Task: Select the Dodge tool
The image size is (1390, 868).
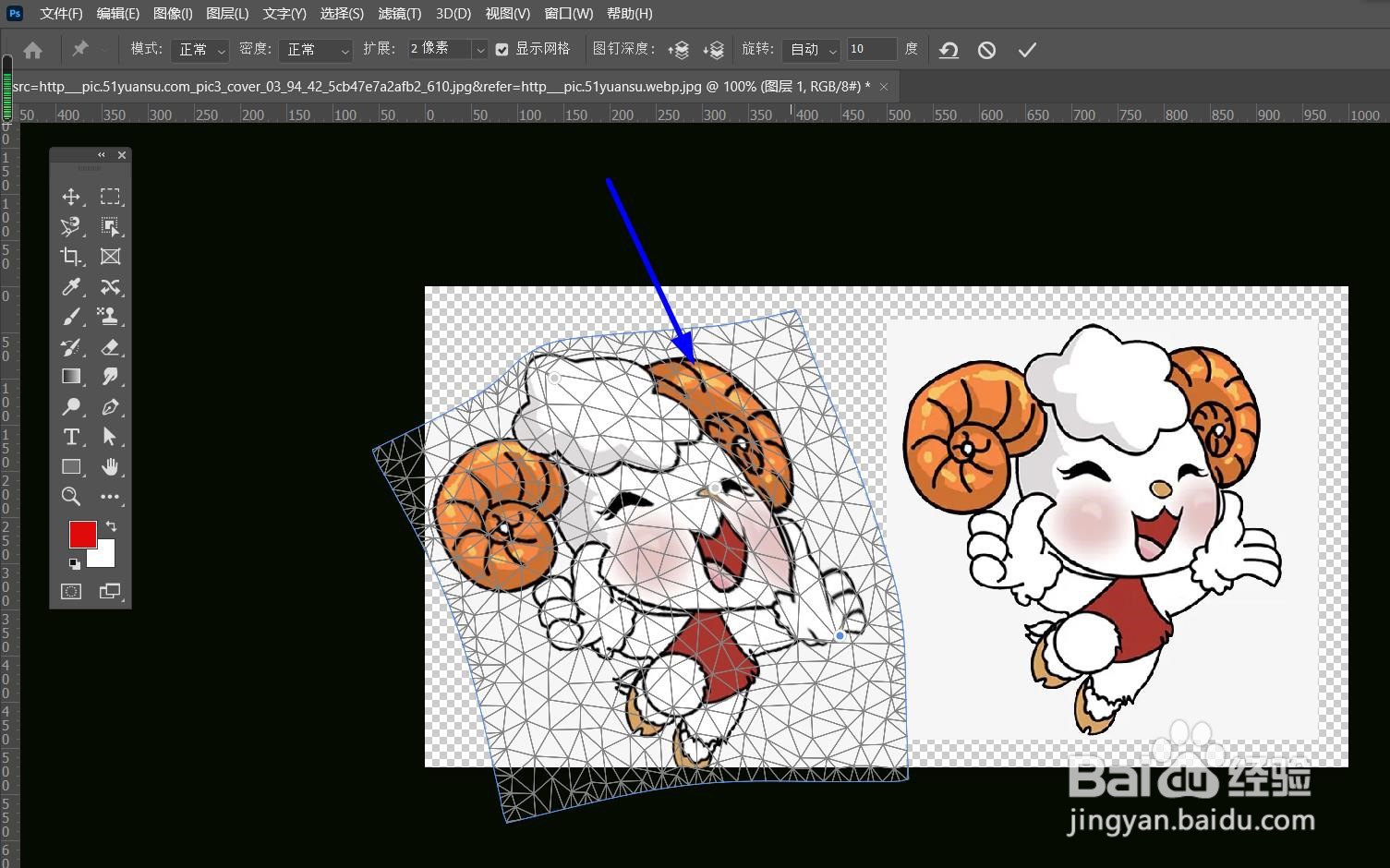Action: (70, 407)
